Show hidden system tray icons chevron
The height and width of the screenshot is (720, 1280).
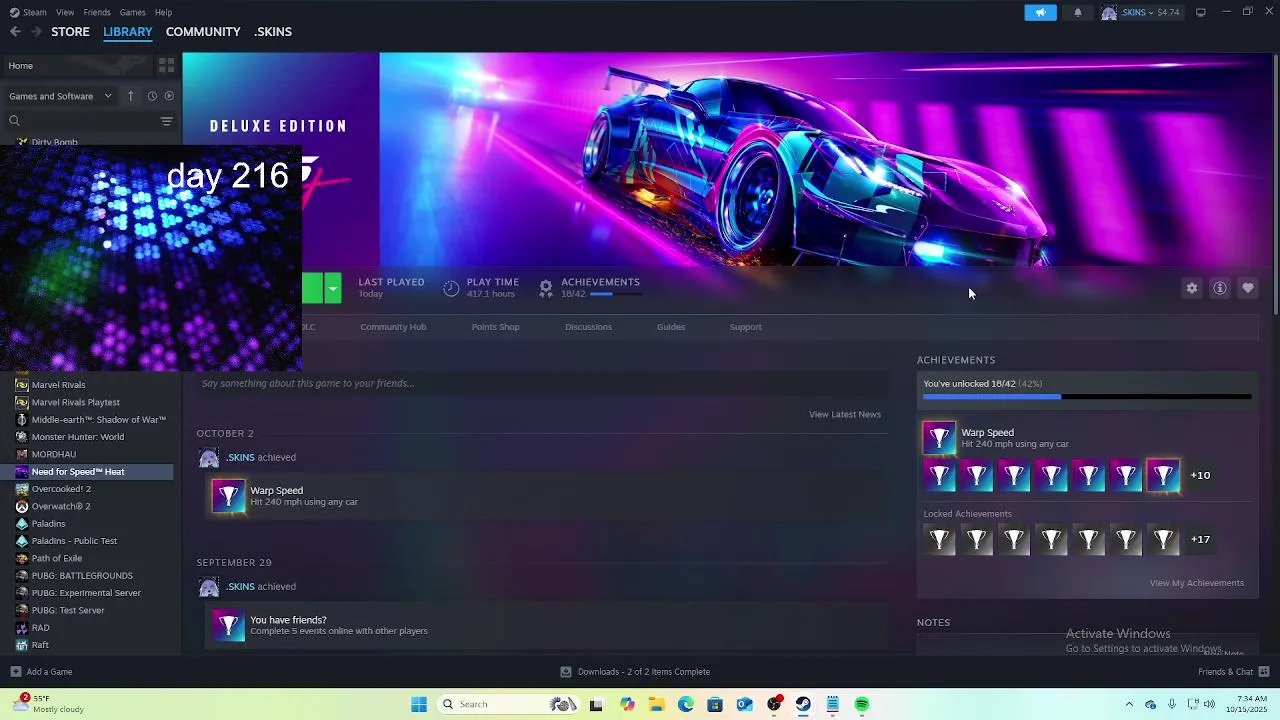(1129, 704)
